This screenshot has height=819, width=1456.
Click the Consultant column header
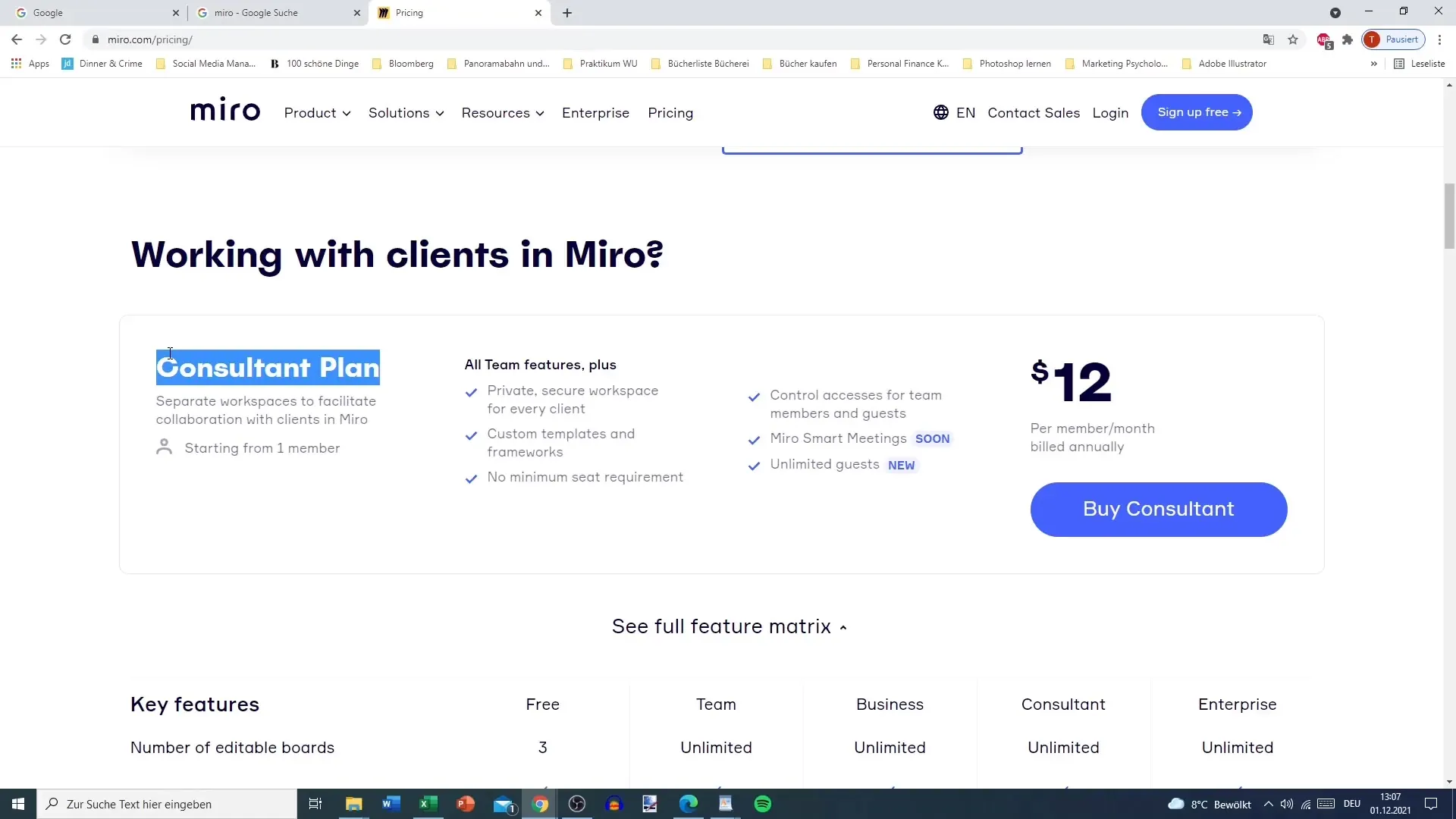click(x=1063, y=704)
